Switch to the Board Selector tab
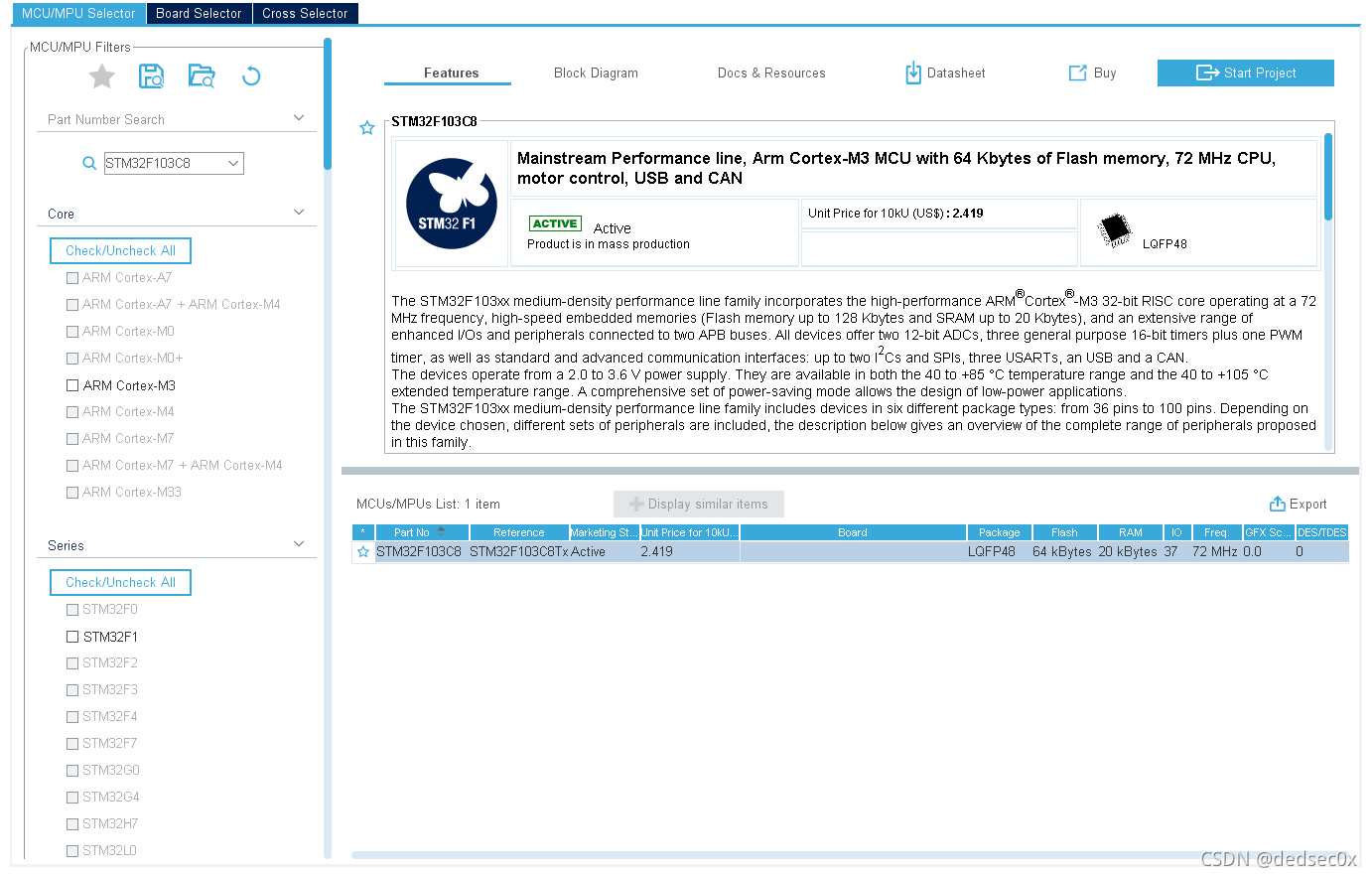 [x=199, y=13]
